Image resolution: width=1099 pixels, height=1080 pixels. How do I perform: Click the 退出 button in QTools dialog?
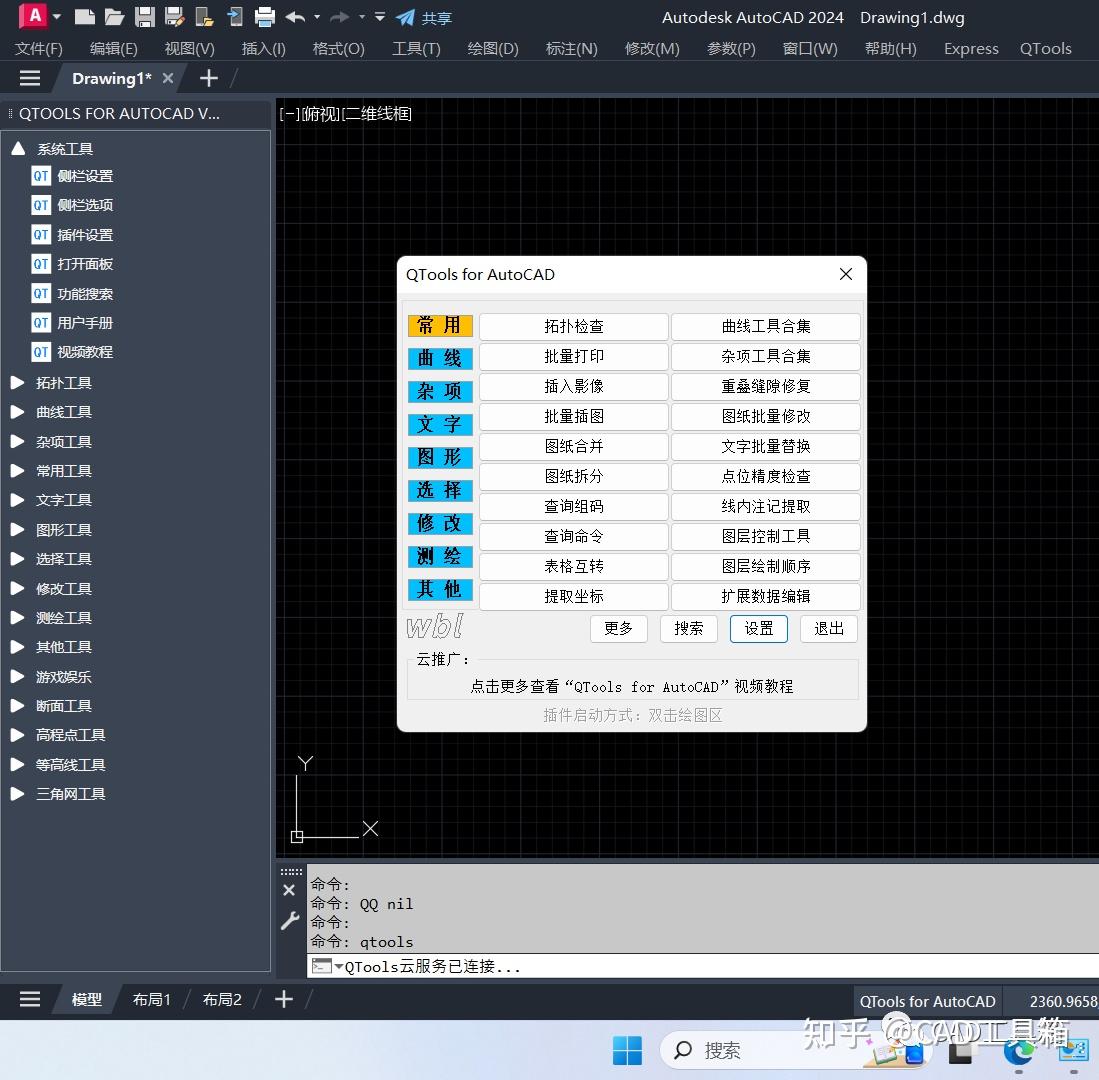pos(828,629)
